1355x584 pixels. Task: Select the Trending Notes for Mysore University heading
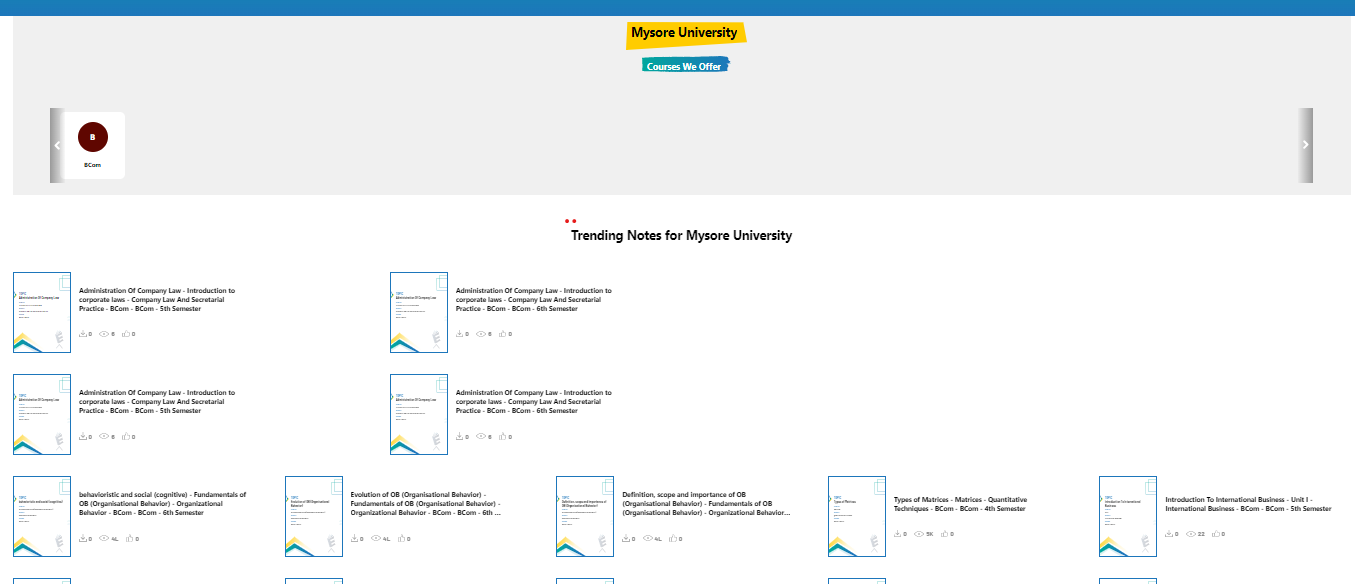pos(681,235)
